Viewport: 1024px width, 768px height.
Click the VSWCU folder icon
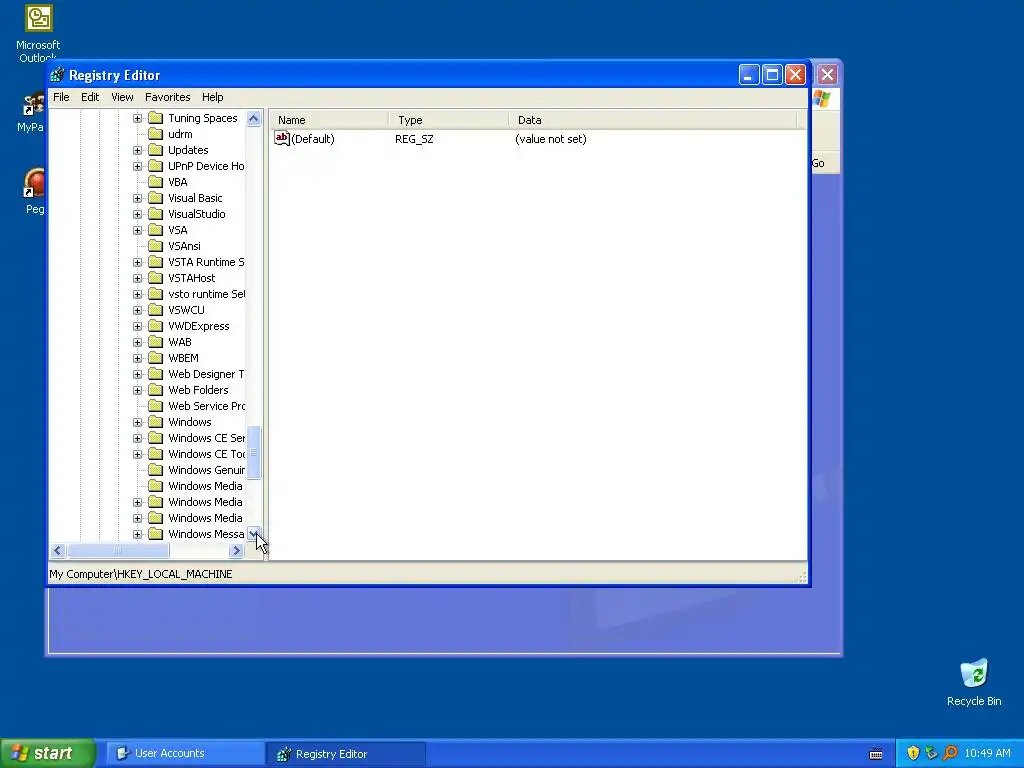click(155, 310)
